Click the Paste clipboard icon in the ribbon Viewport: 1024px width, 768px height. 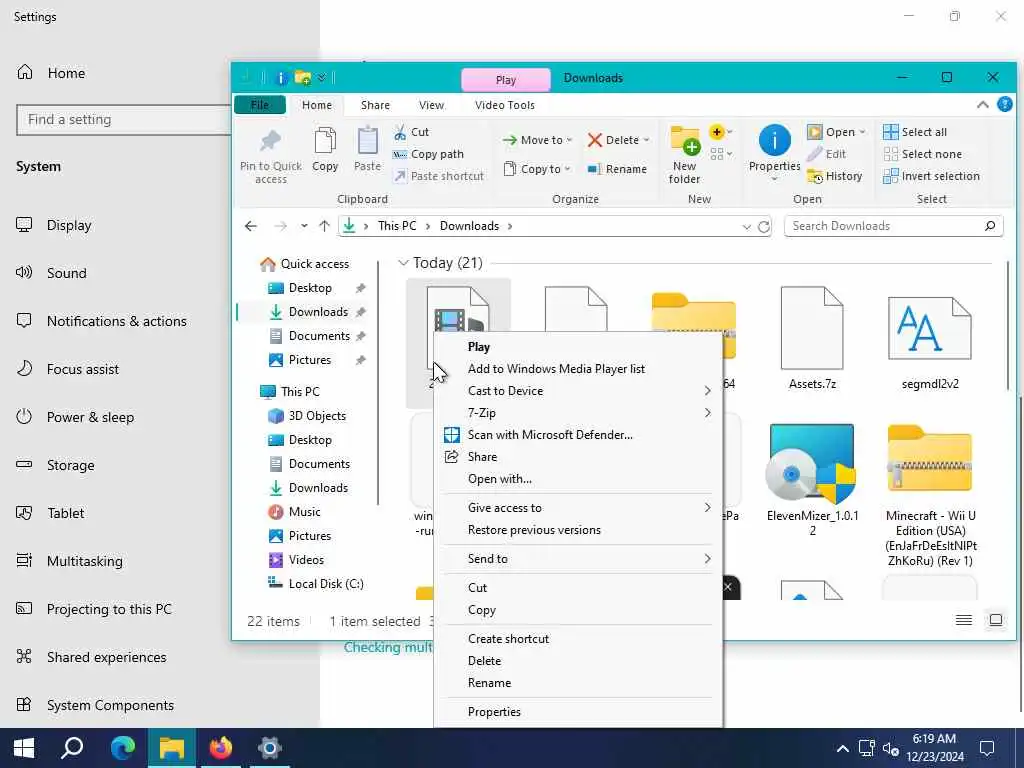(367, 140)
